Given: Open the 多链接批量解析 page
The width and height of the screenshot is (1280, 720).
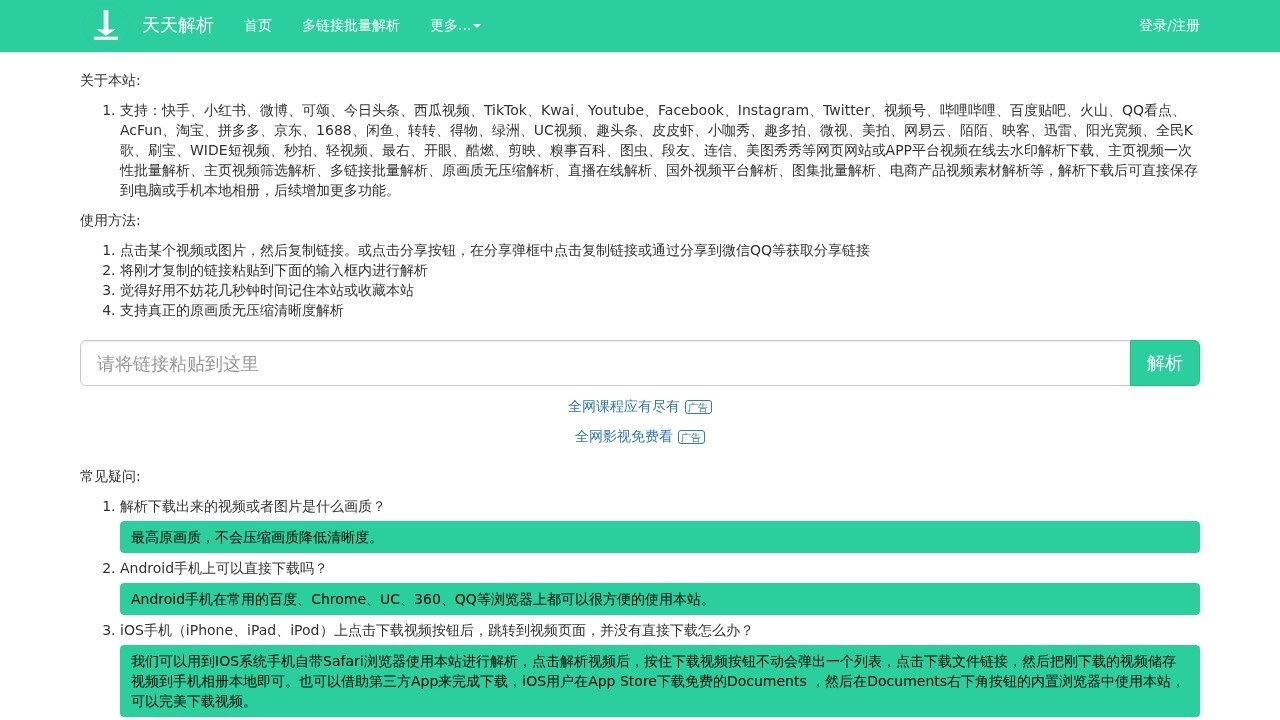Looking at the screenshot, I should coord(351,26).
